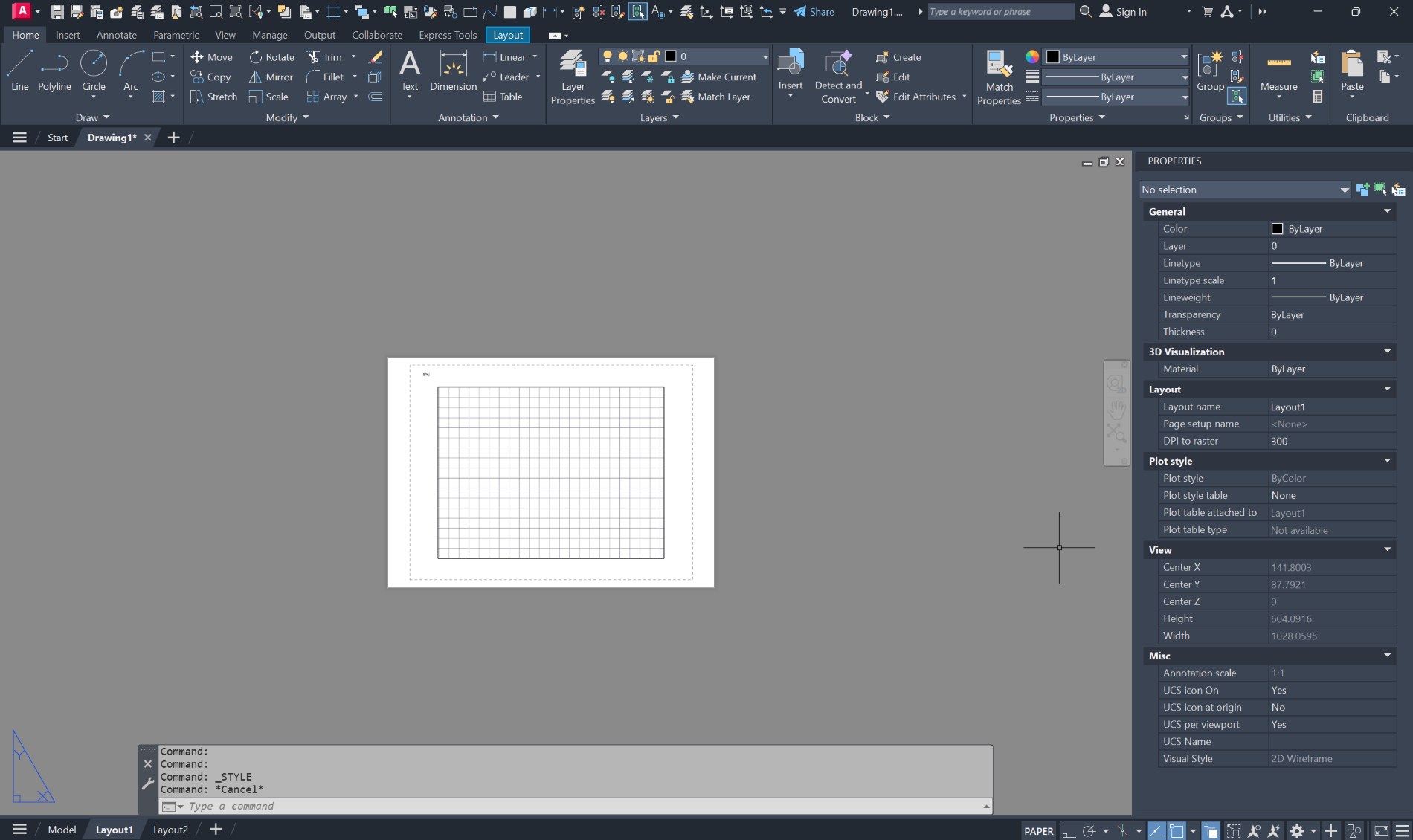Open the object color ByLayer swatch dropdown
The height and width of the screenshot is (840, 1413).
(x=1118, y=57)
